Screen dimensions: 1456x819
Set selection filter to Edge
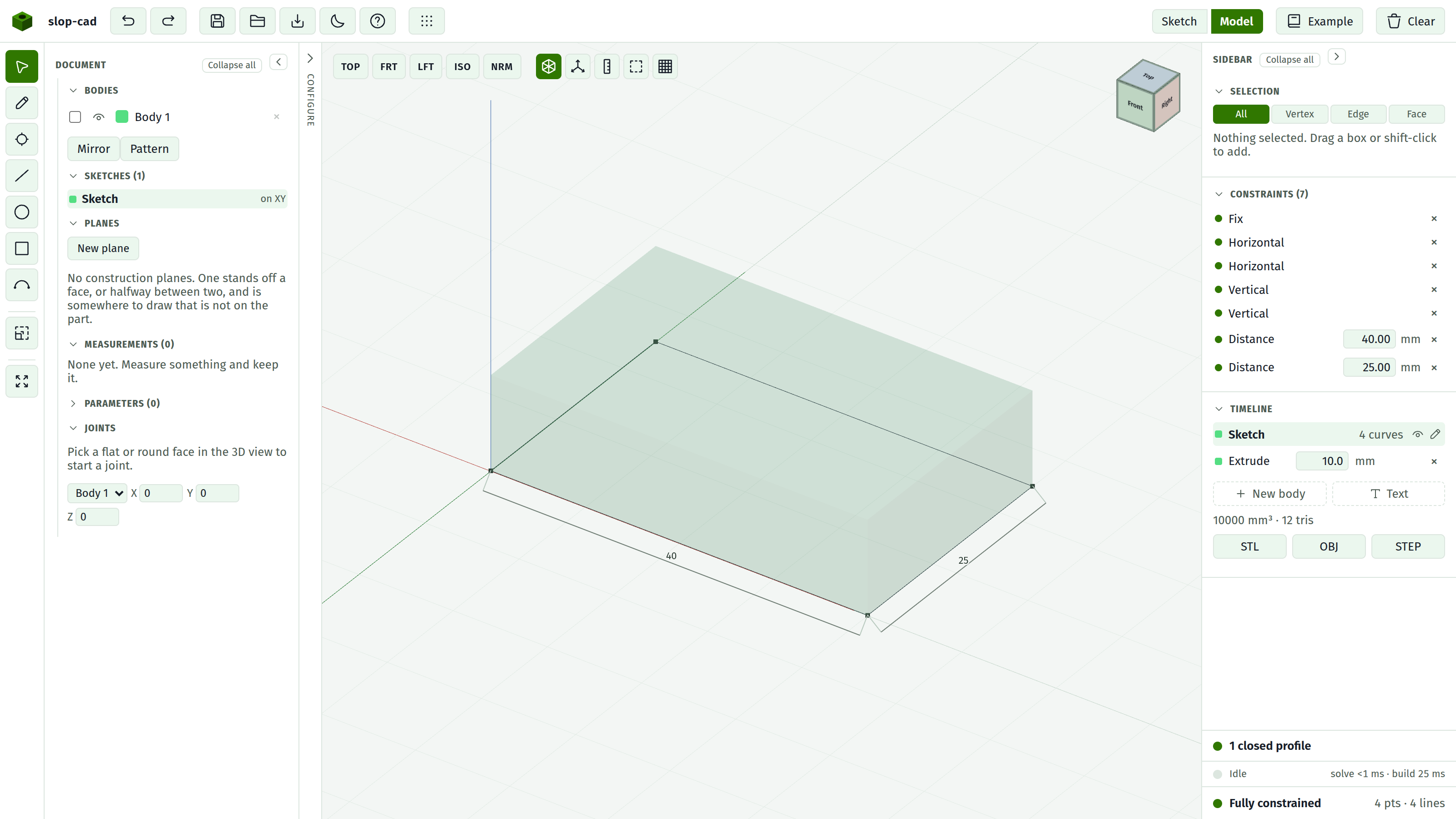[x=1358, y=114]
